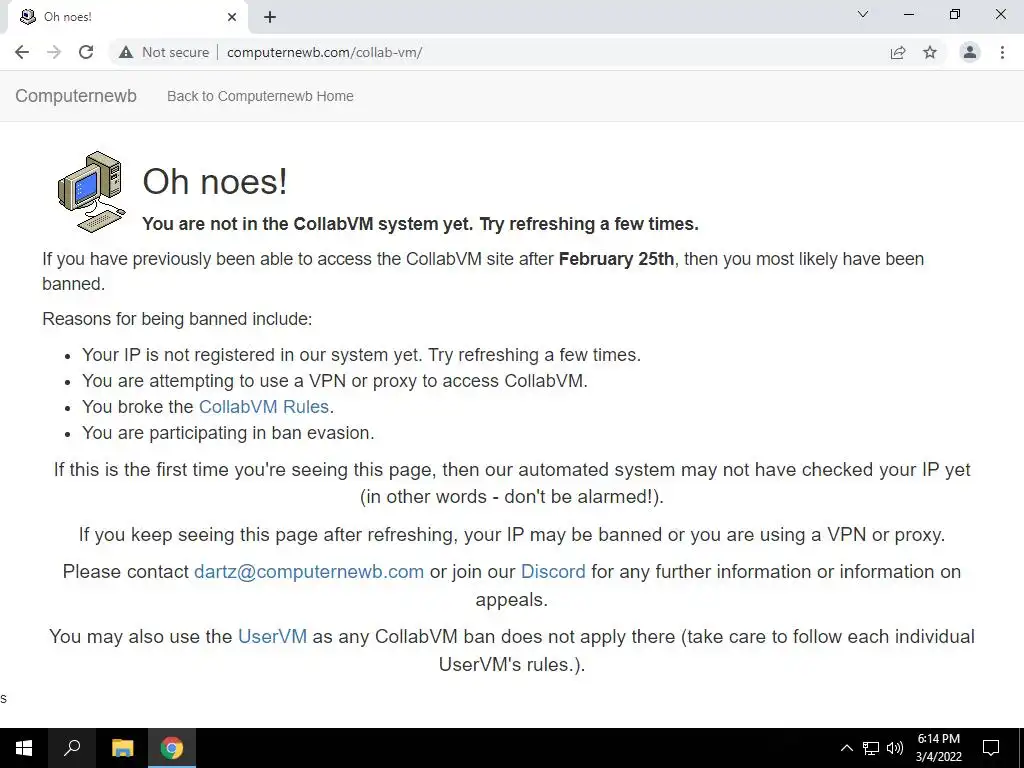Click the browser forward arrow
This screenshot has width=1024, height=768.
tap(54, 52)
